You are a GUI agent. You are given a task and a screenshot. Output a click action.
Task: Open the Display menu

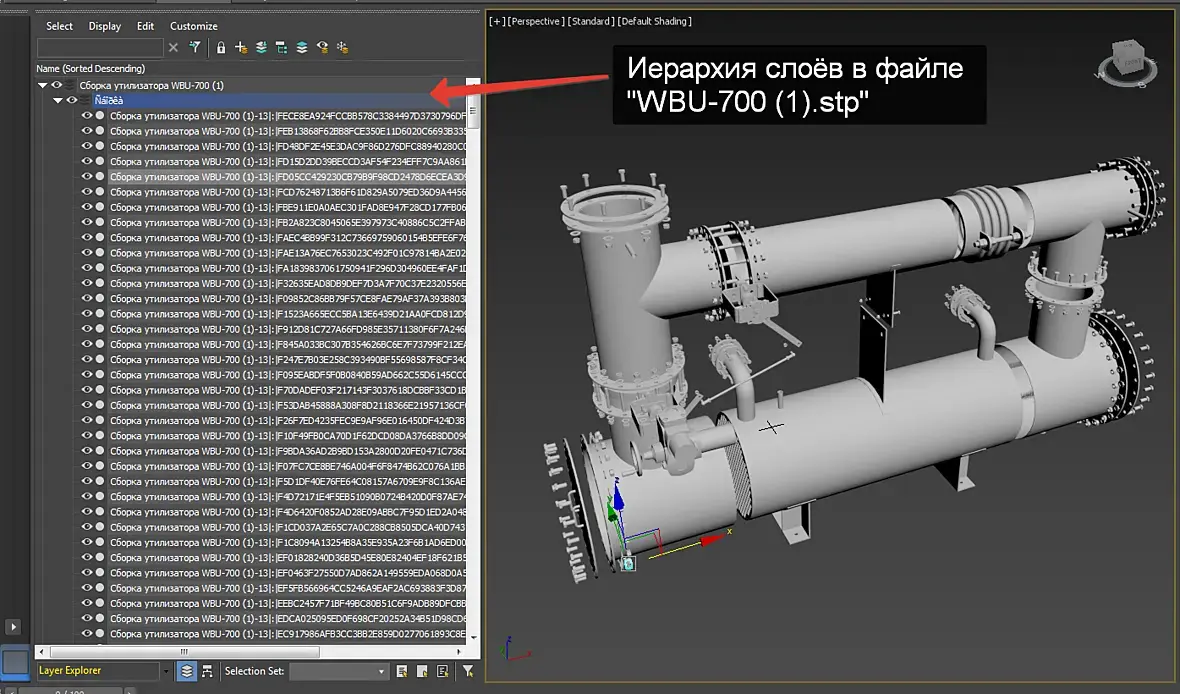click(x=105, y=26)
